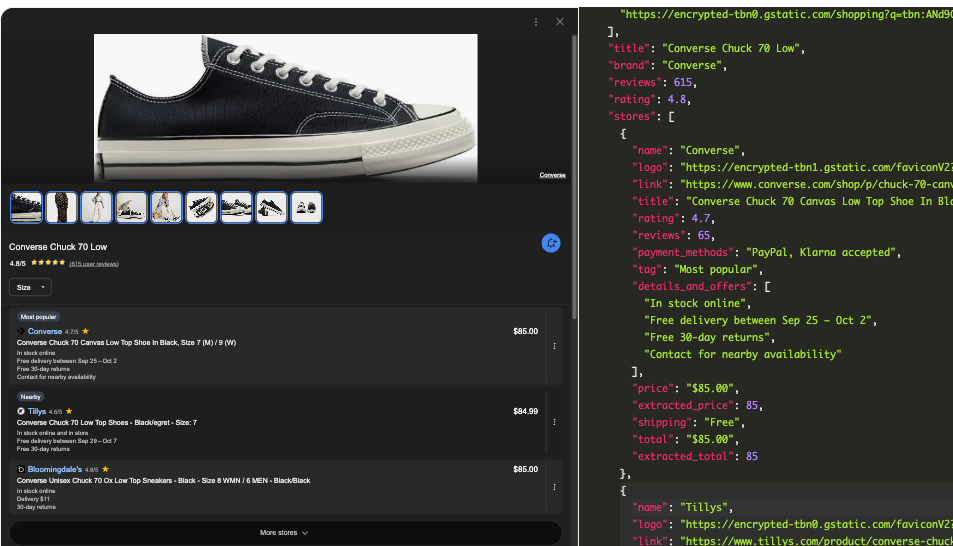Click the Tillys logo icon in store row

click(x=21, y=411)
